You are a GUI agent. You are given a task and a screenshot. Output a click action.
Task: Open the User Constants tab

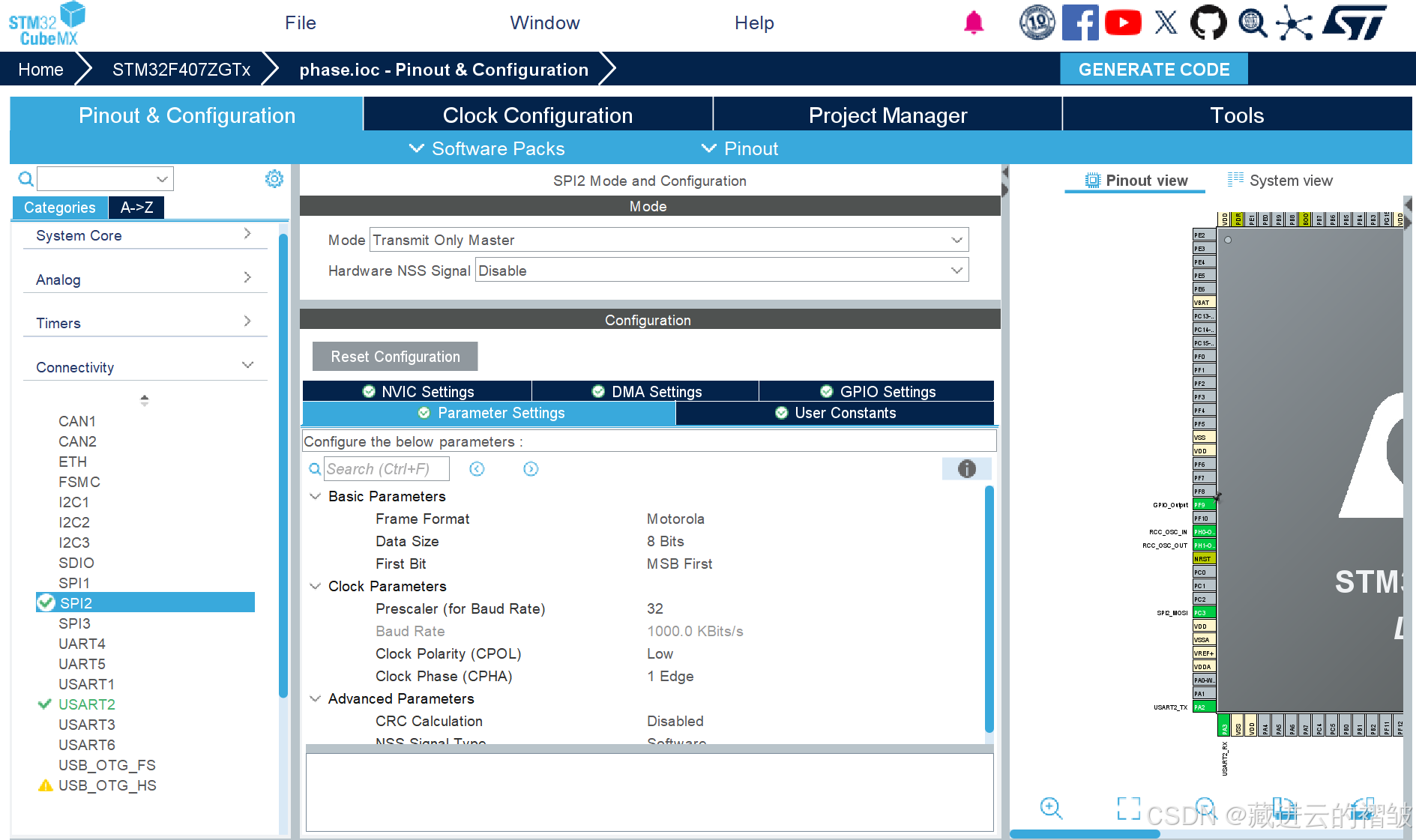point(835,413)
